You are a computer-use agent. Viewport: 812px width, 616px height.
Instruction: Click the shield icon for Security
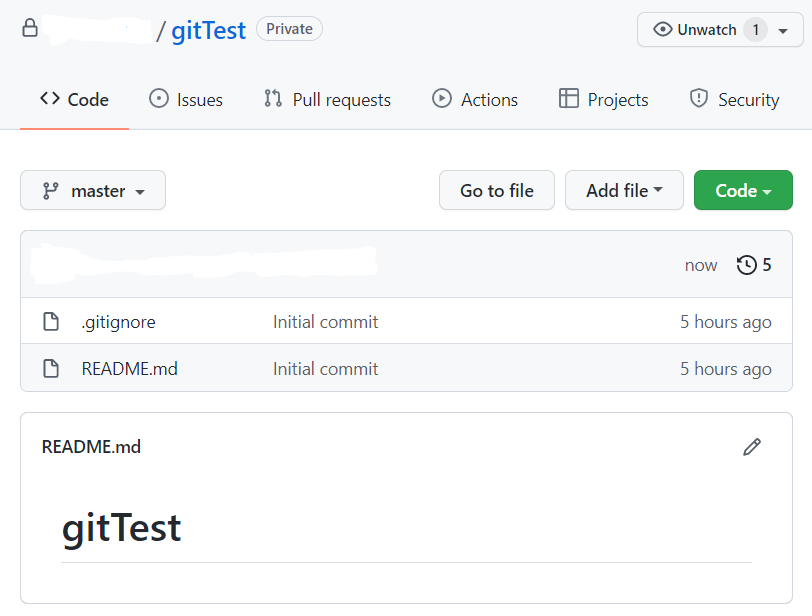[x=699, y=99]
